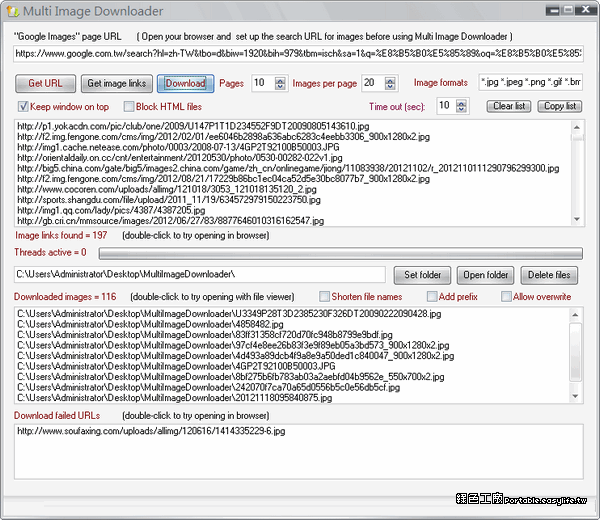The width and height of the screenshot is (600, 520).
Task: Increase Time out seconds with up arrow
Action: (461, 103)
